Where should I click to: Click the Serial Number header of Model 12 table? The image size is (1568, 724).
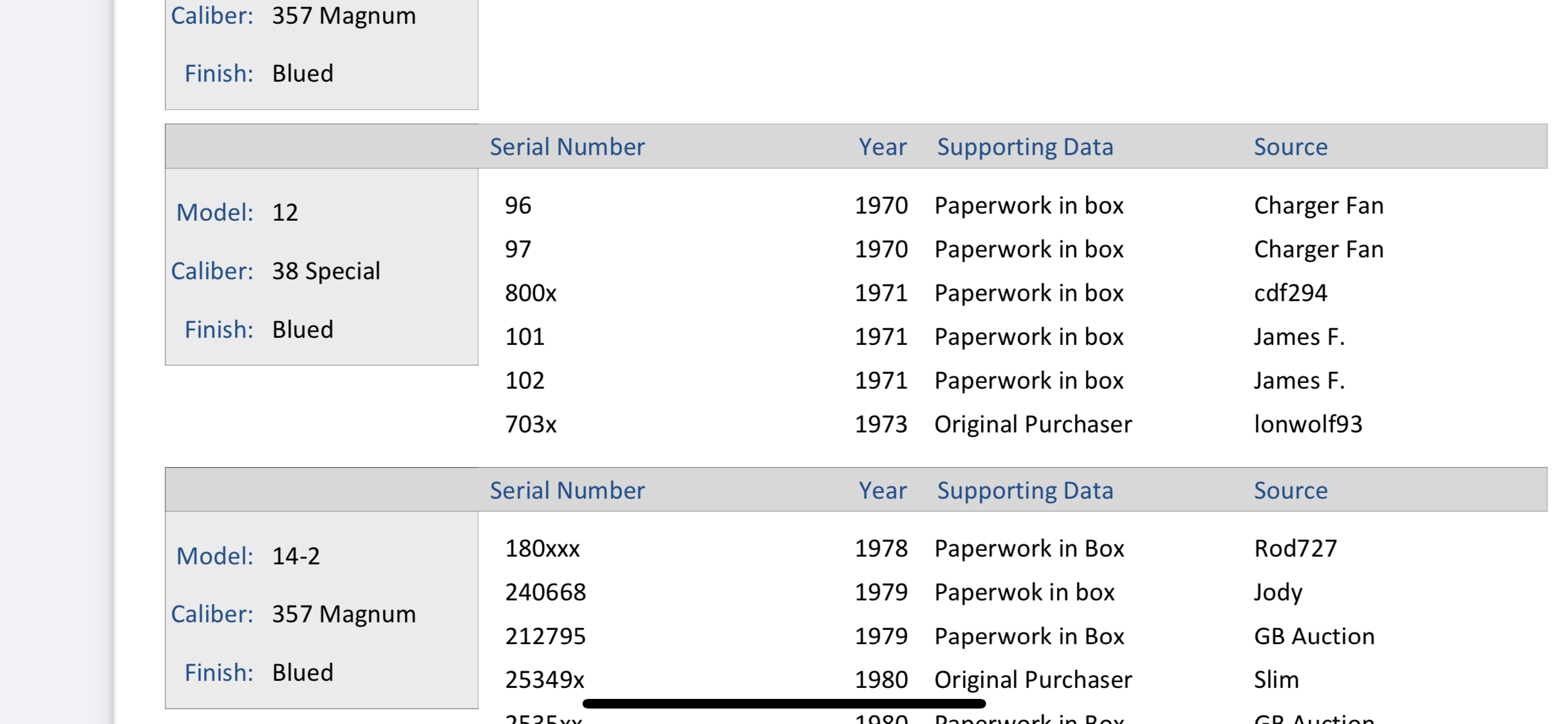[567, 147]
